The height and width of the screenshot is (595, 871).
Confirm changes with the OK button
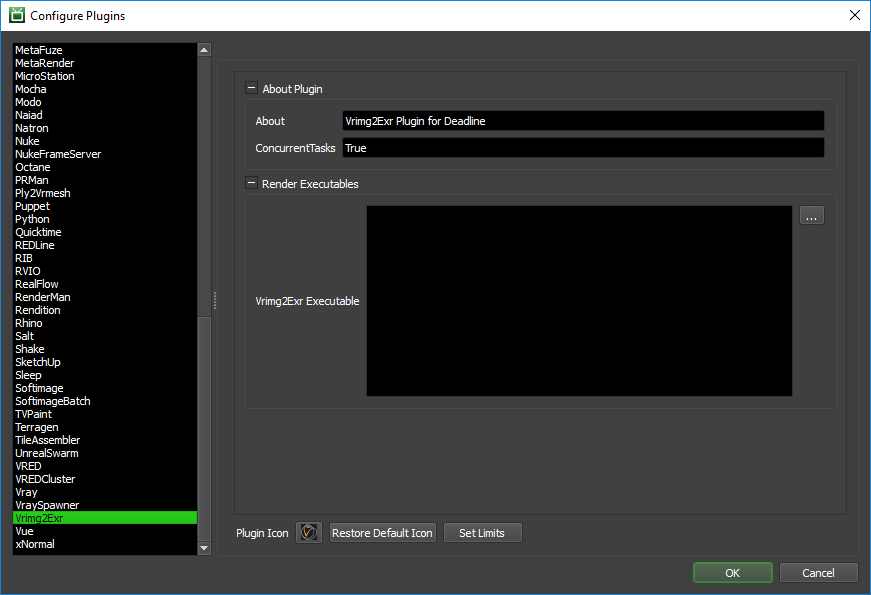click(x=732, y=573)
